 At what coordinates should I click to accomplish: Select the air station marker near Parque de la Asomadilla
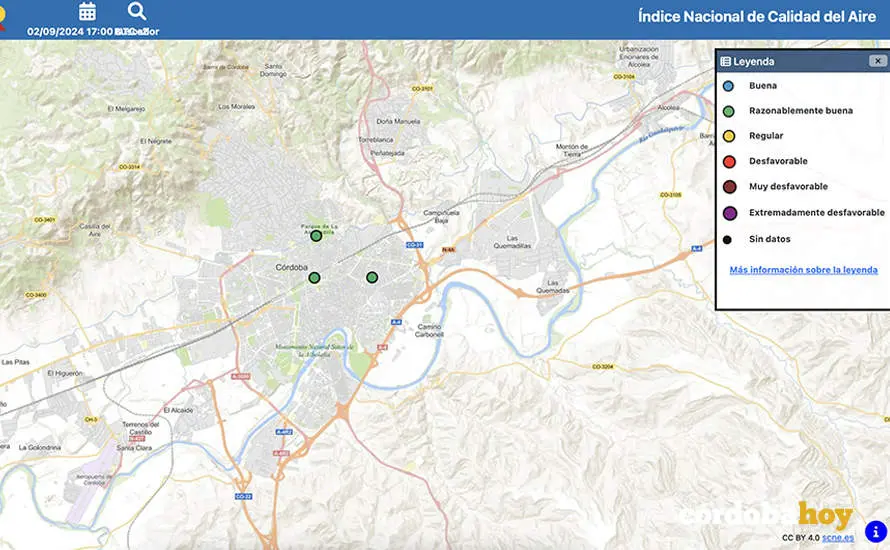point(316,236)
